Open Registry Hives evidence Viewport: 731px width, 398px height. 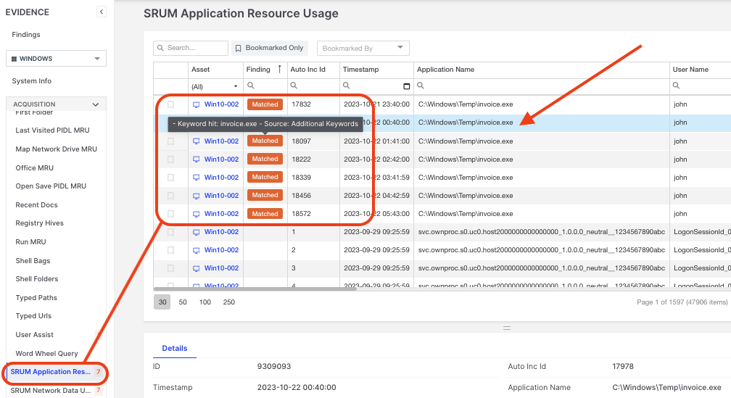pyautogui.click(x=39, y=223)
